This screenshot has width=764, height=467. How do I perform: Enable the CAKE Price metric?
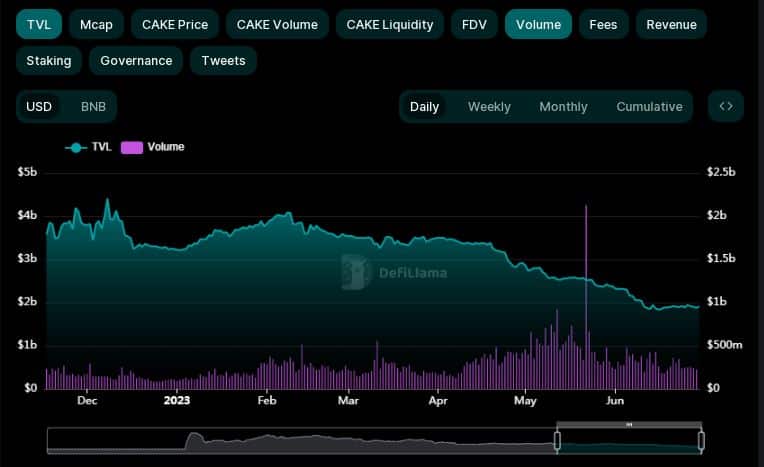[175, 24]
